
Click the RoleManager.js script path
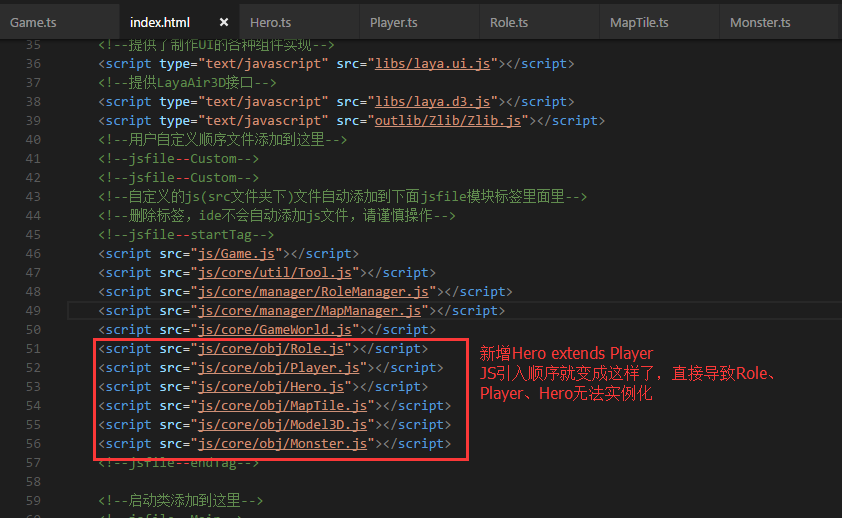315,292
